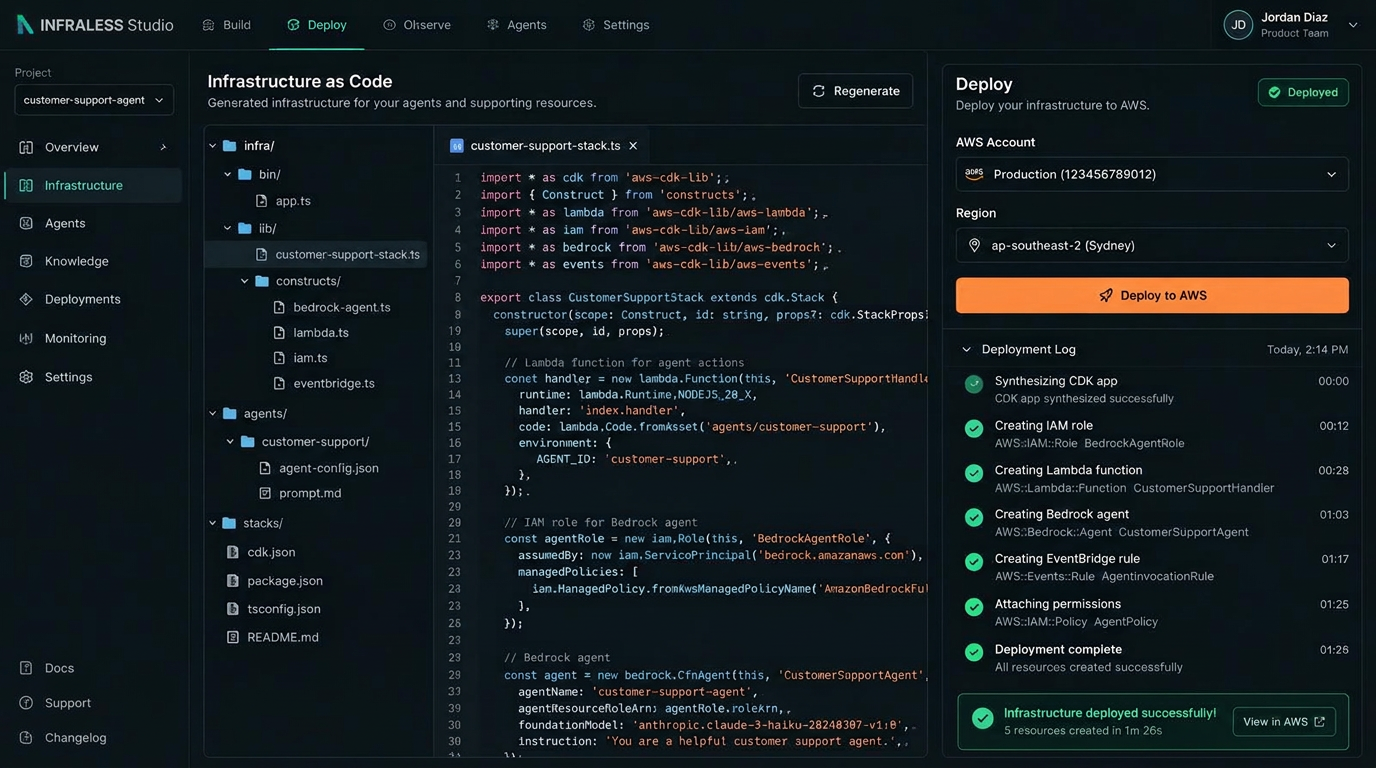Click the Regenerate button
The image size is (1376, 768).
[x=855, y=91]
